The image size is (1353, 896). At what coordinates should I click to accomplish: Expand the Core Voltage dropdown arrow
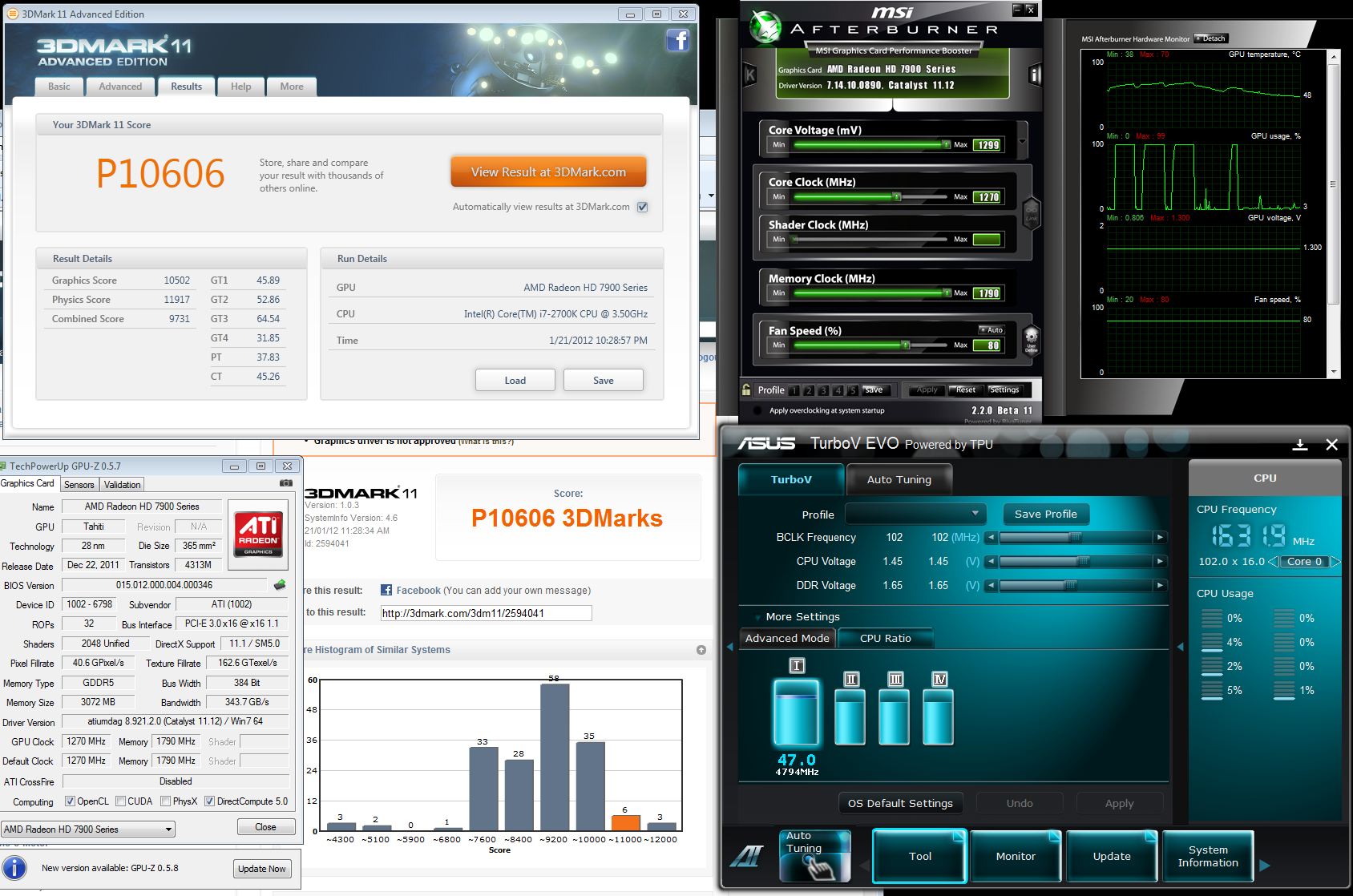pos(1022,142)
